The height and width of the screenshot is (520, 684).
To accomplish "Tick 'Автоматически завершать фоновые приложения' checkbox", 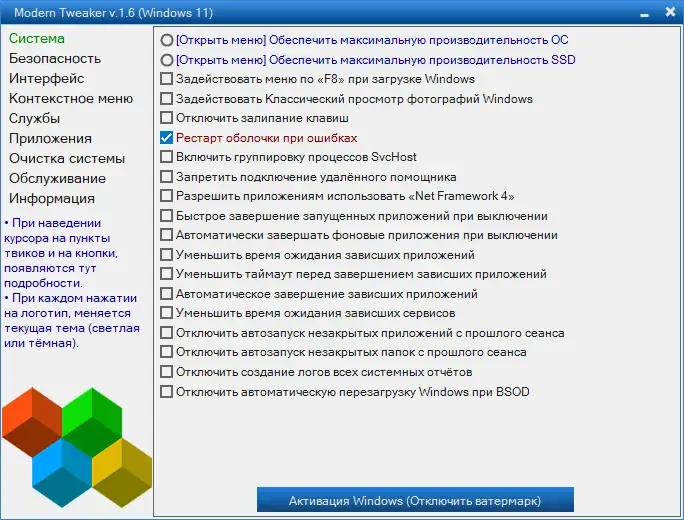I will [x=166, y=235].
